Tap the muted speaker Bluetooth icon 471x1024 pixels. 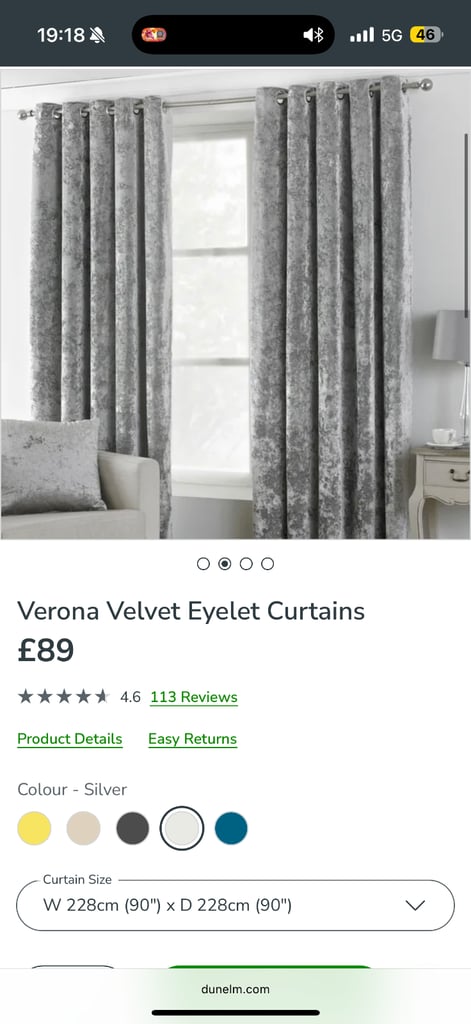pos(314,35)
